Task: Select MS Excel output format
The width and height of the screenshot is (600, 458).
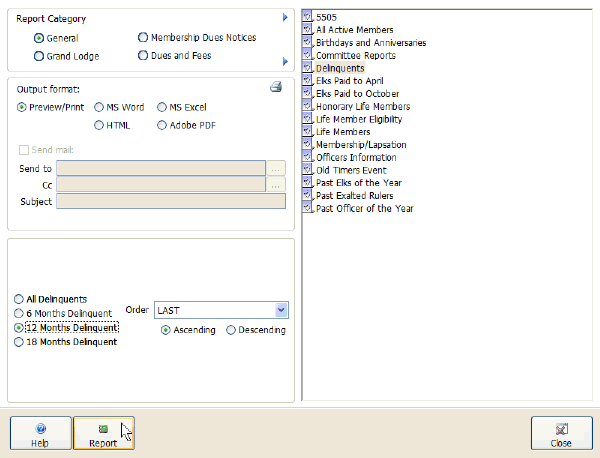Action: (x=162, y=106)
